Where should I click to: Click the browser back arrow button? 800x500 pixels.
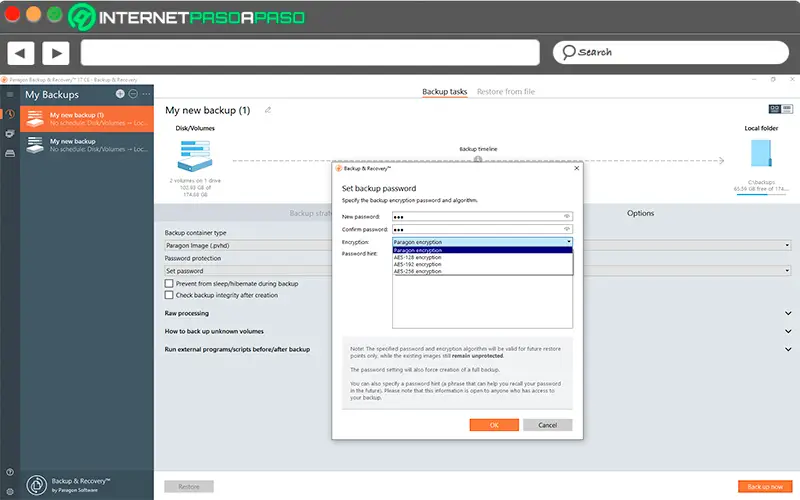[21, 53]
